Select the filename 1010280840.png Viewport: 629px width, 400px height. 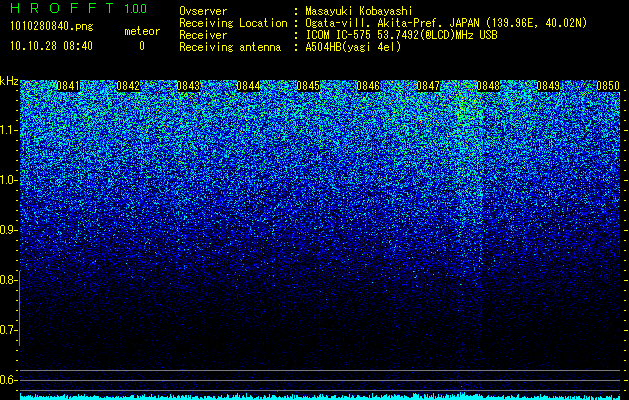tap(52, 26)
